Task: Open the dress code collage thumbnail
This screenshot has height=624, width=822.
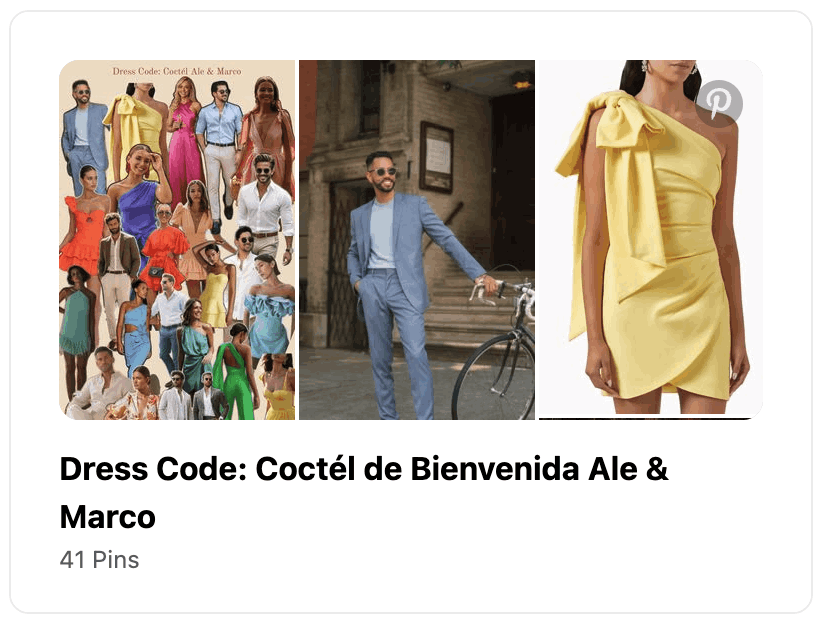Action: [177, 240]
